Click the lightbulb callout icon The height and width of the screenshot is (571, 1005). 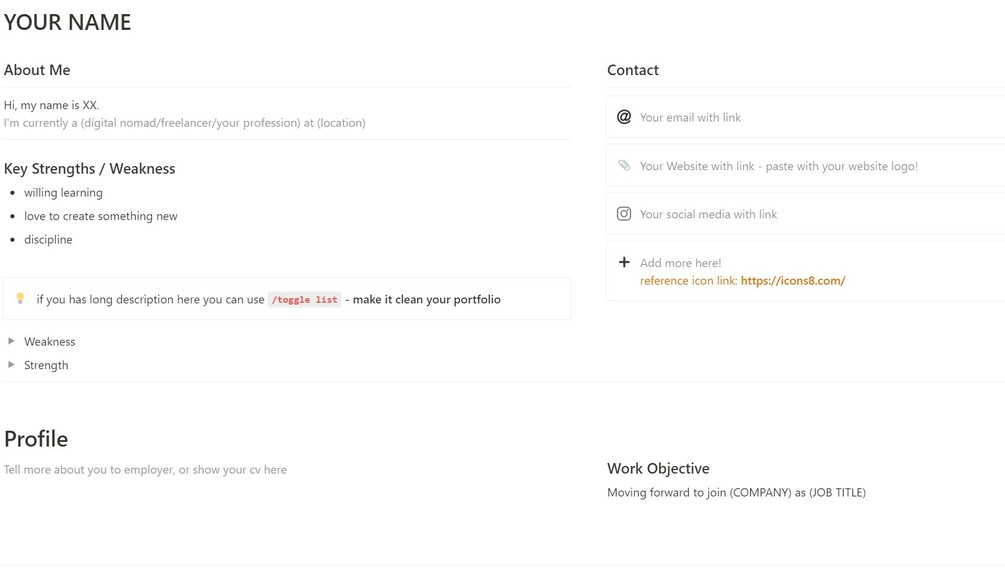click(x=20, y=299)
